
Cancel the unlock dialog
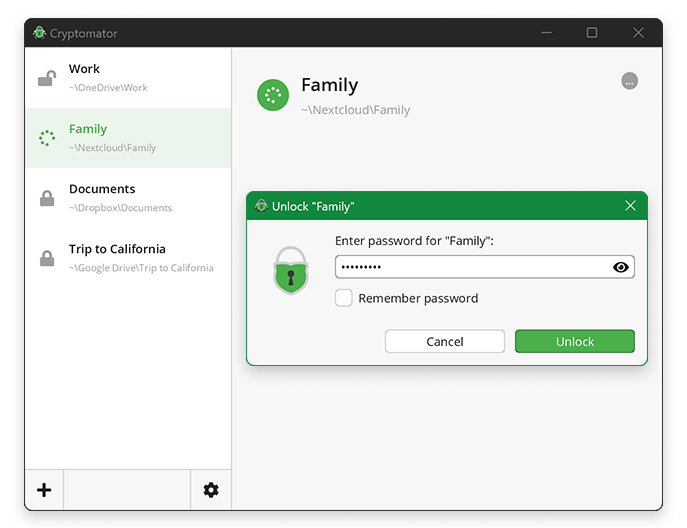coord(445,341)
